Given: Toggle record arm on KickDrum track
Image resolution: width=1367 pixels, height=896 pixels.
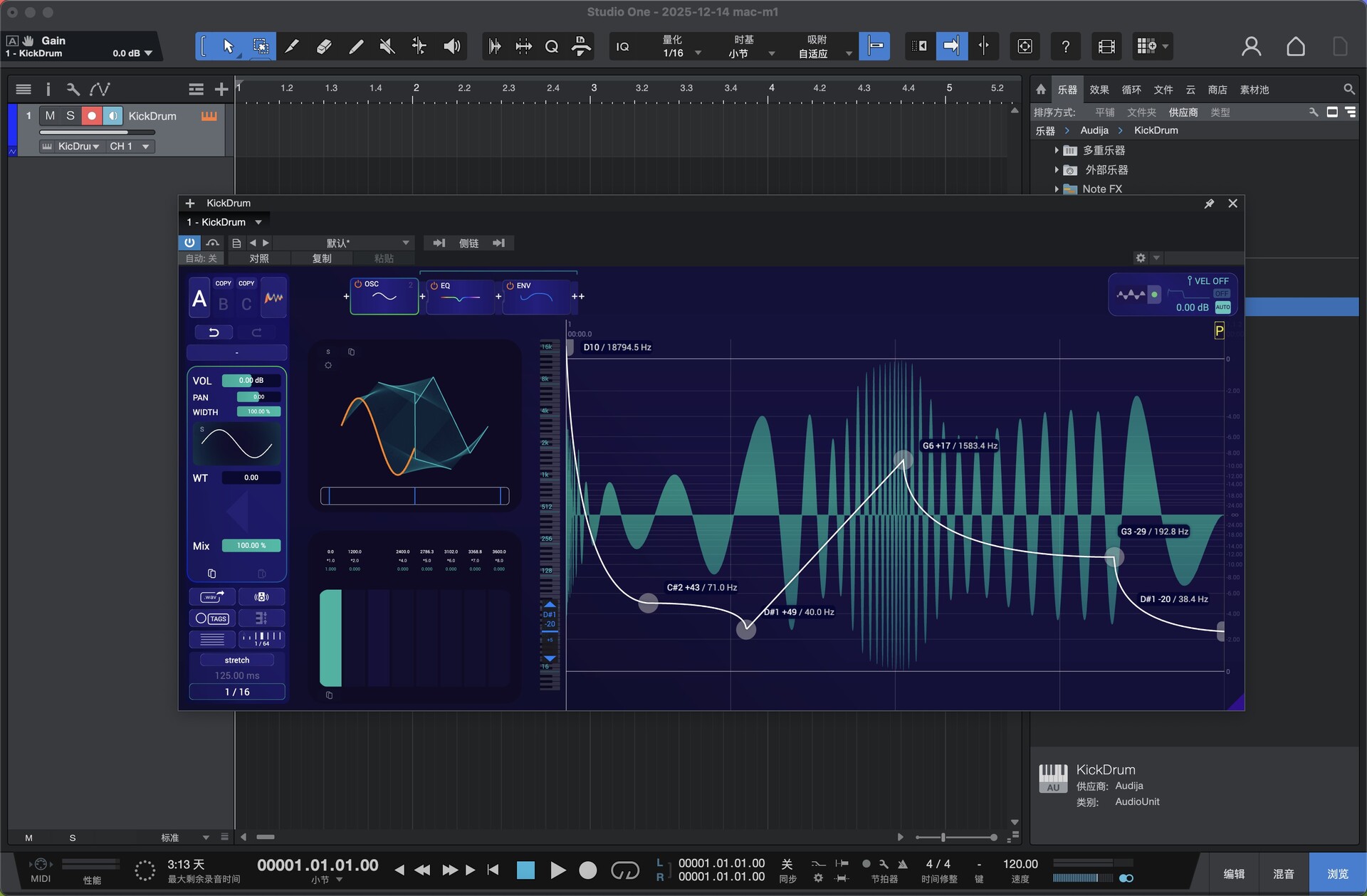Looking at the screenshot, I should 92,116.
